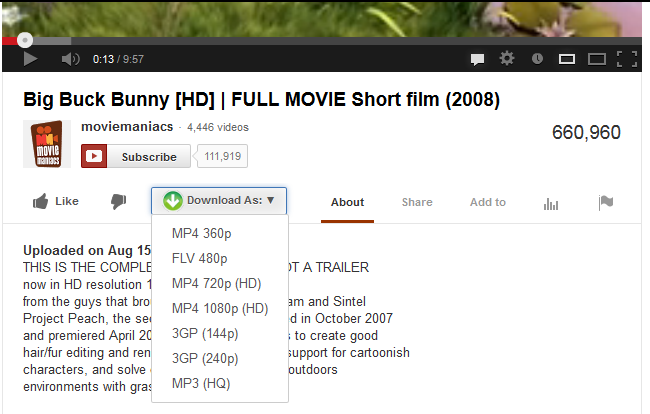Toggle the Download As dropdown

click(219, 201)
